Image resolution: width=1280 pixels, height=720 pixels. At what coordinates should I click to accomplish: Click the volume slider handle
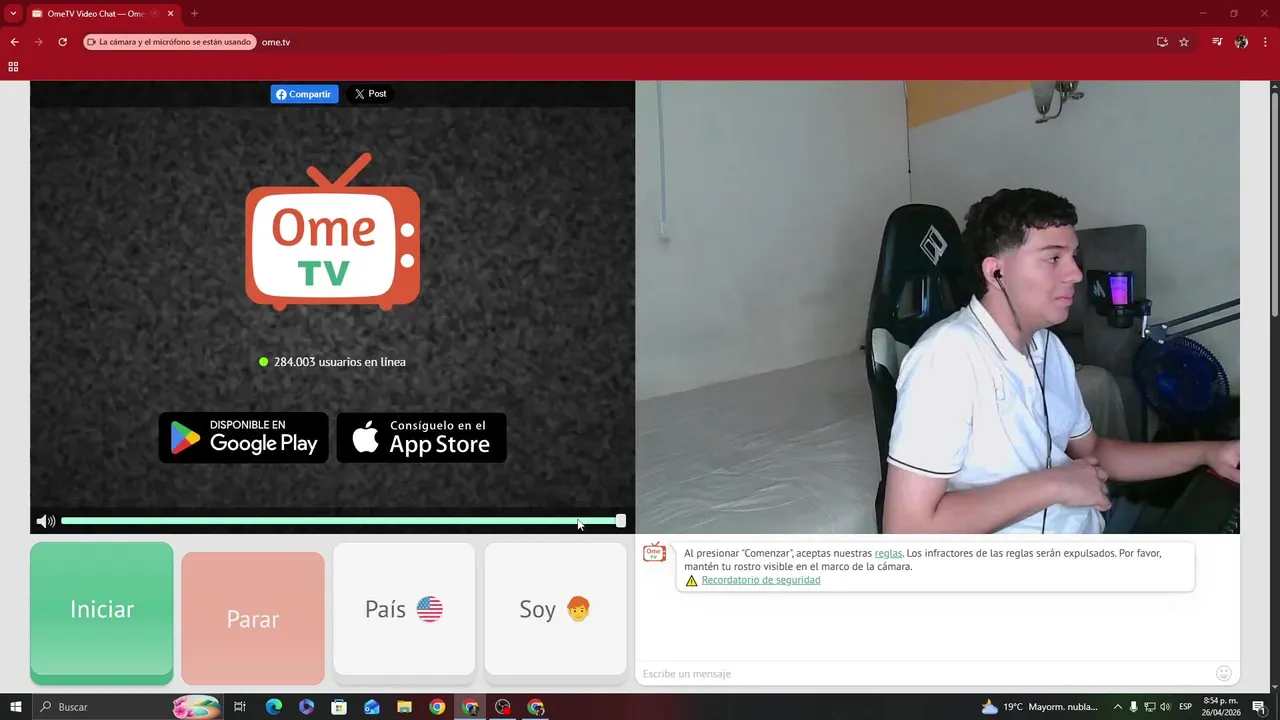pos(621,521)
